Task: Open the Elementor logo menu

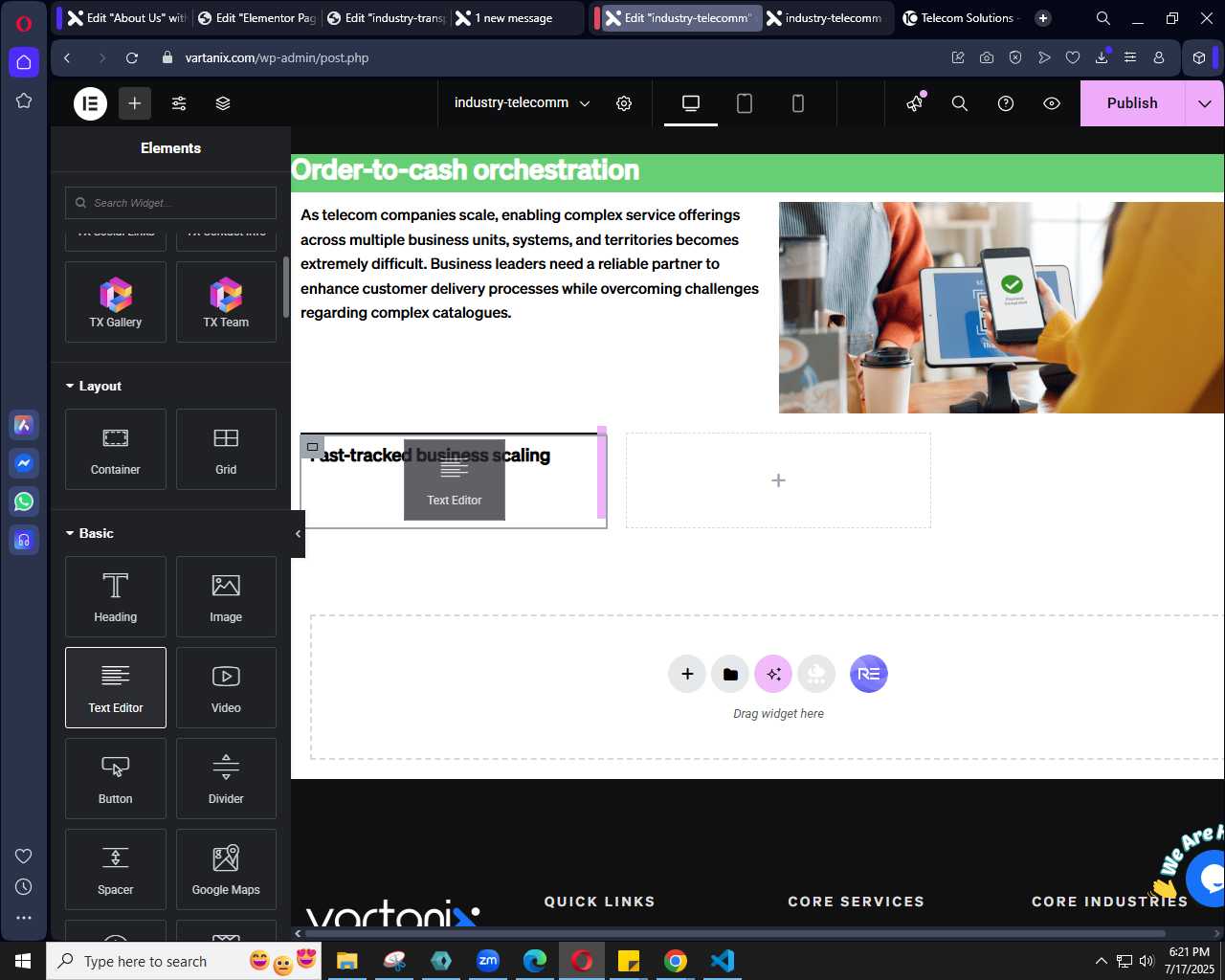Action: 91,103
